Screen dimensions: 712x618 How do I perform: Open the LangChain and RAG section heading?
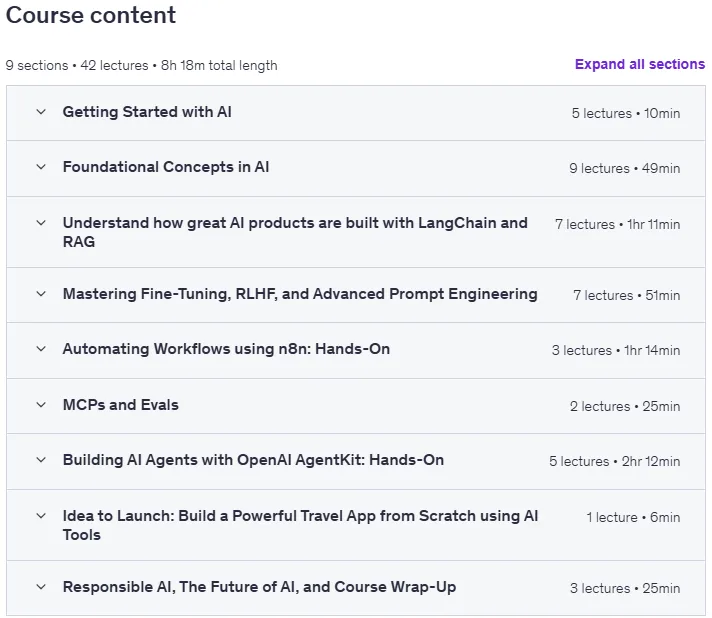[x=295, y=232]
